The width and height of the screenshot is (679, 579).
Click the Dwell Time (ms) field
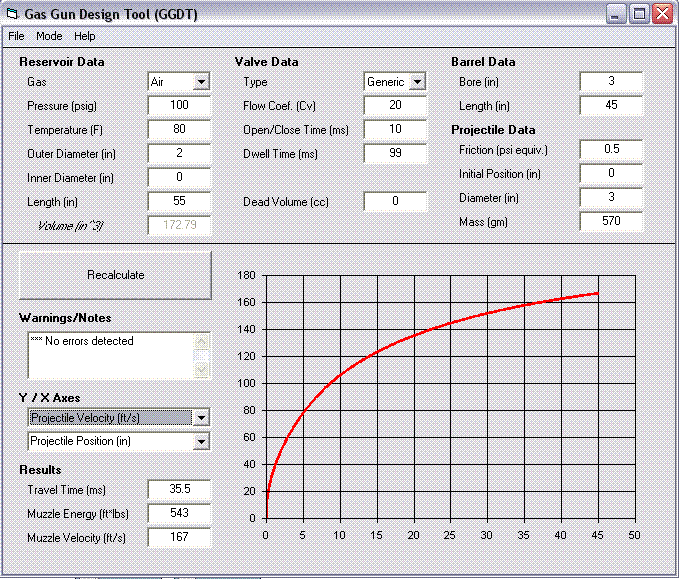click(x=395, y=153)
